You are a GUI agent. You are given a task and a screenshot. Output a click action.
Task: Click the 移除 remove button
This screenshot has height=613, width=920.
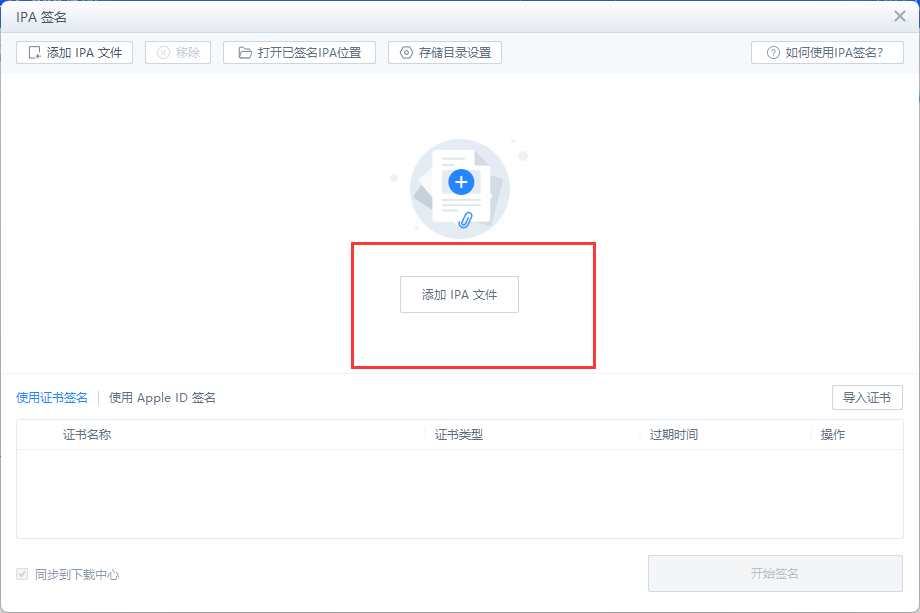178,53
